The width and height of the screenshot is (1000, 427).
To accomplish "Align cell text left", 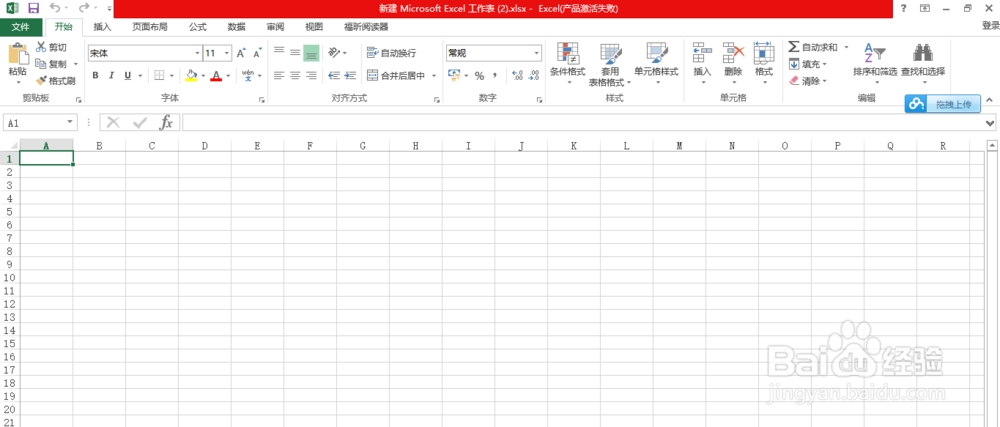I will click(x=279, y=75).
